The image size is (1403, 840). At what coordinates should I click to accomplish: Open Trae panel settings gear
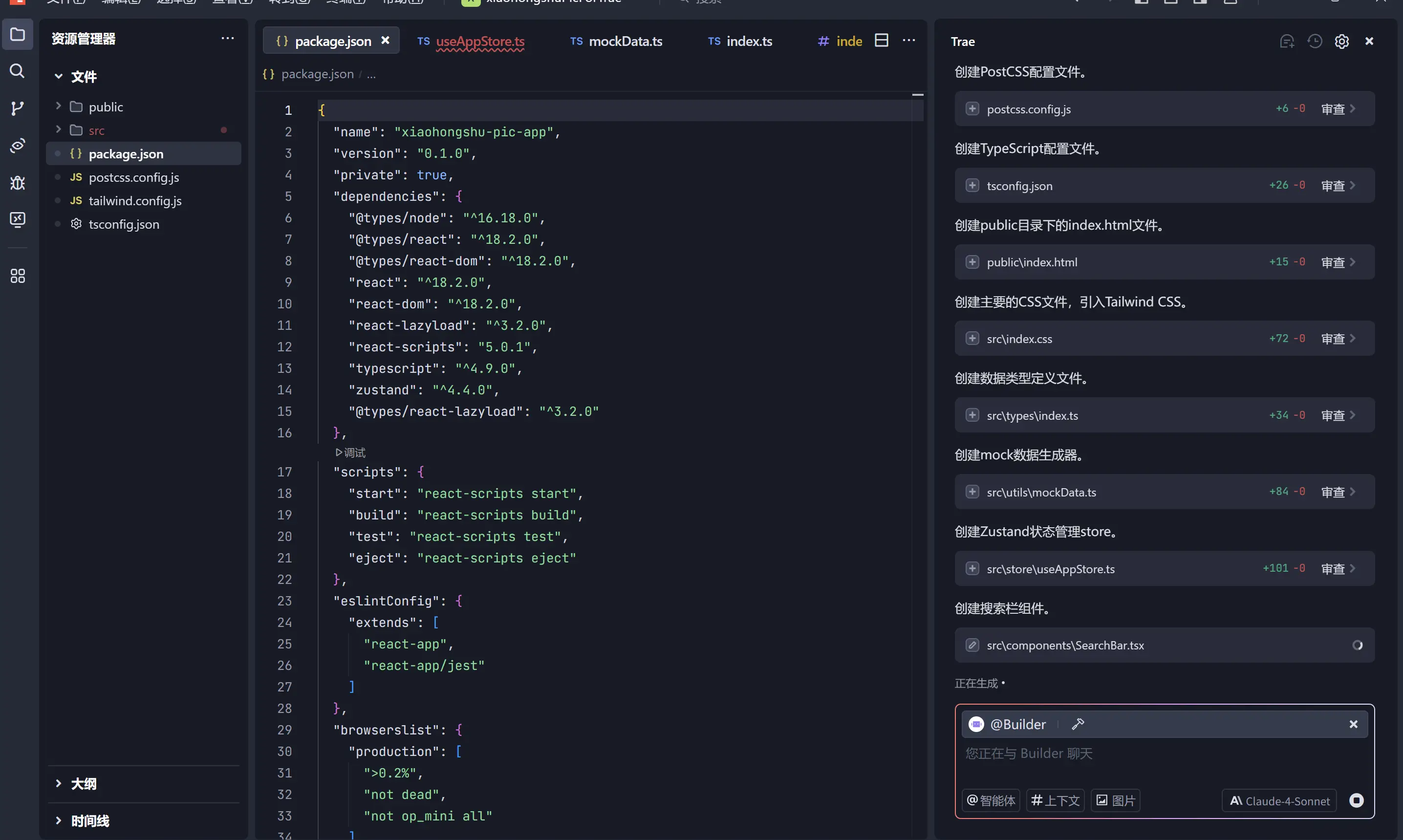point(1342,42)
